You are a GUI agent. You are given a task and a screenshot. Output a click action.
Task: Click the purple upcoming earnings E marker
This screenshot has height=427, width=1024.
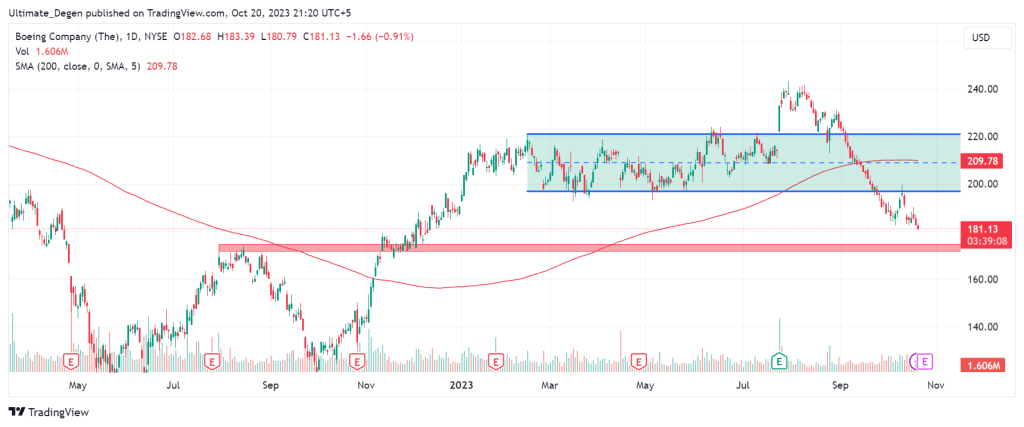(x=926, y=360)
